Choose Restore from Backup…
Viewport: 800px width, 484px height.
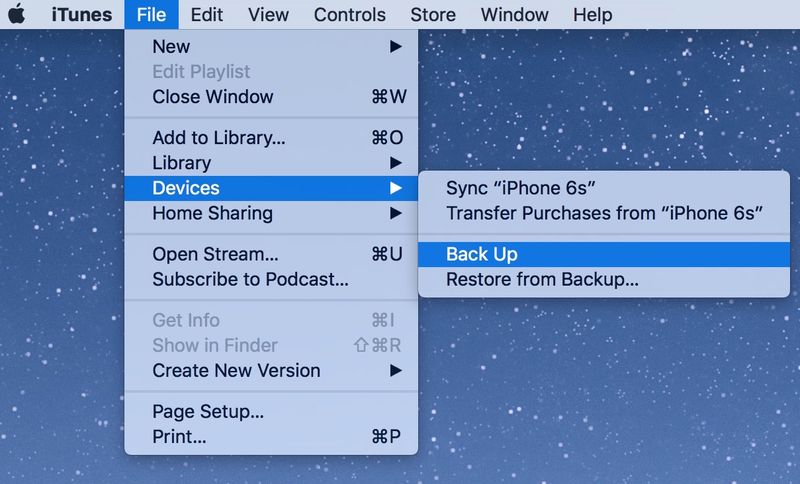coord(604,279)
